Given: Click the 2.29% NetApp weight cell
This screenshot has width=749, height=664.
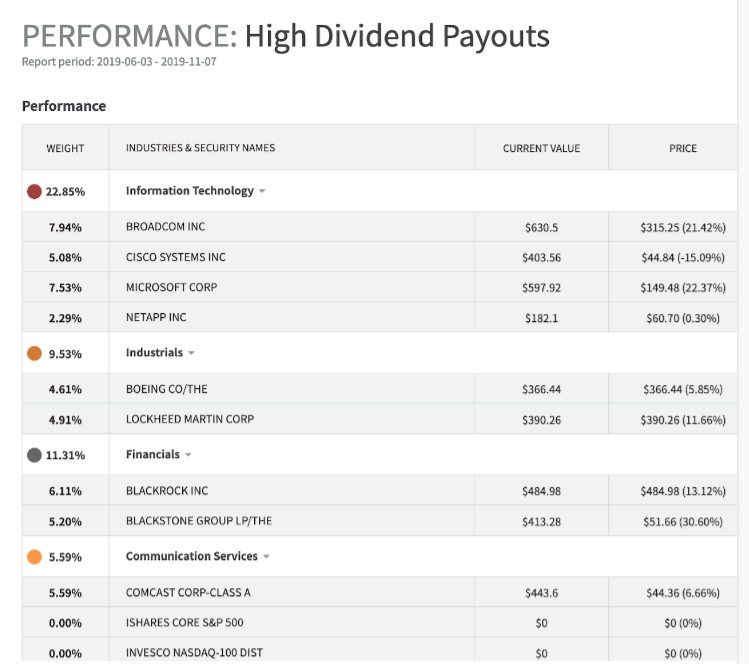Looking at the screenshot, I should [65, 318].
